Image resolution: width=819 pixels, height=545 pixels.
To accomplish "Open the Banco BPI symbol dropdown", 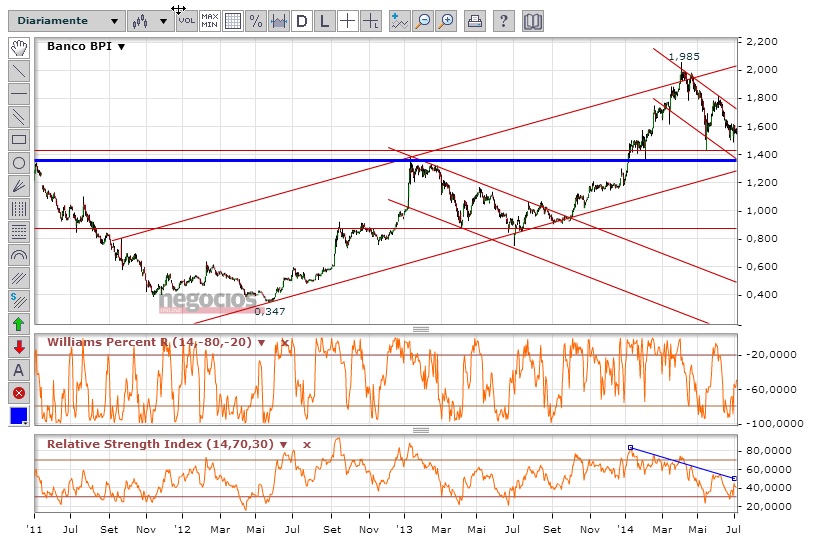I will click(121, 47).
